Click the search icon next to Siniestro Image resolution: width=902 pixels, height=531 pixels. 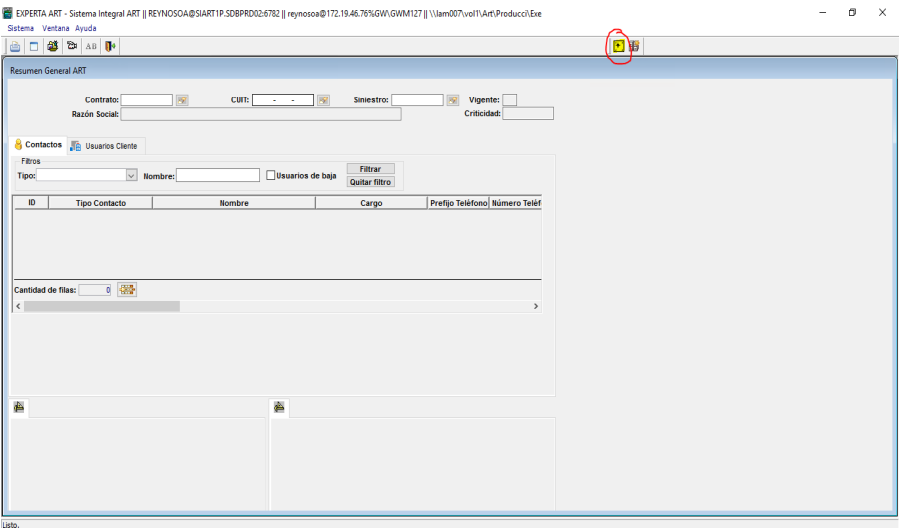452,100
